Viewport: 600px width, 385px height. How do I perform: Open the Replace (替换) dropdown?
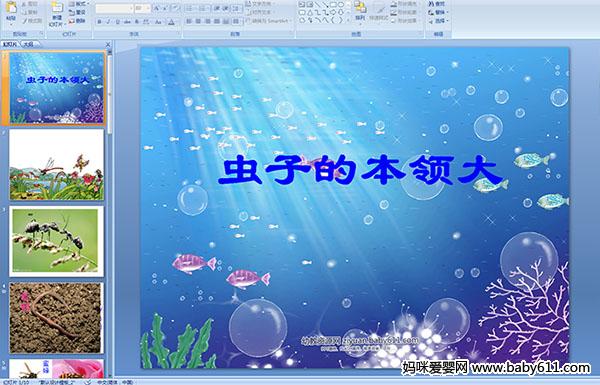click(x=438, y=12)
